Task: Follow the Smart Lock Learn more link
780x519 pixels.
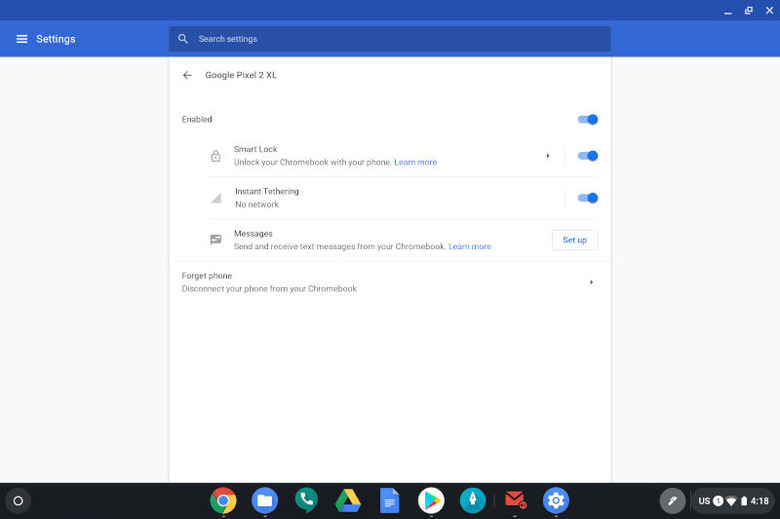Action: (415, 162)
